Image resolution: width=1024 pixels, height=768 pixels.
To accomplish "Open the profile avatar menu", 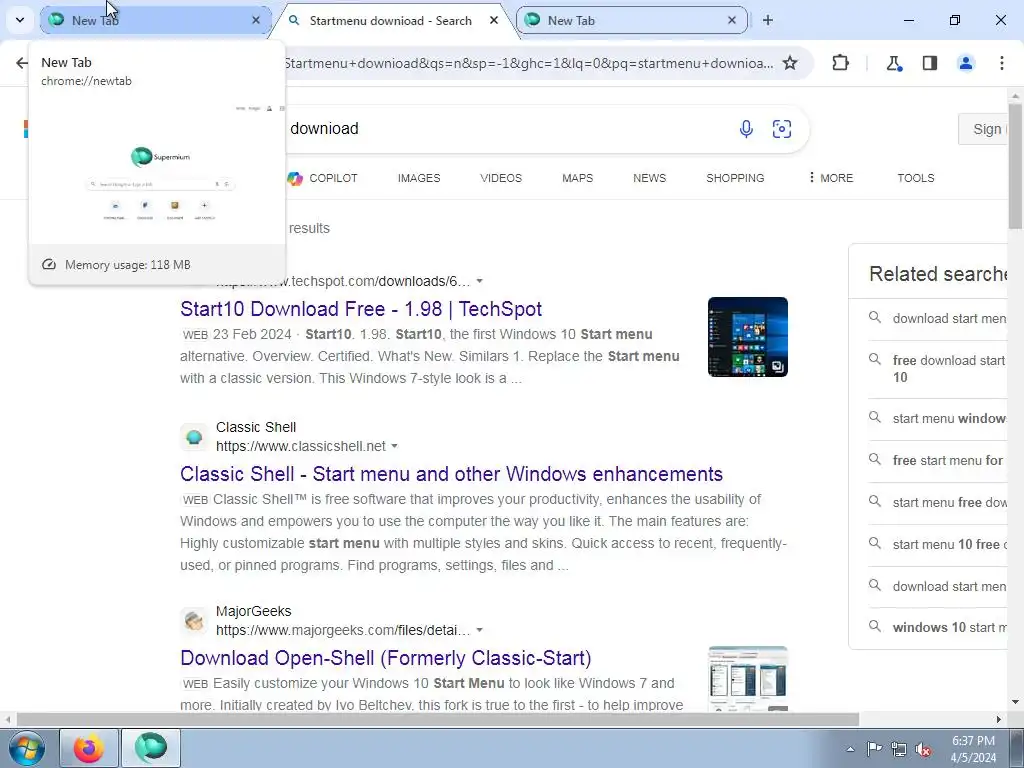I will point(966,63).
